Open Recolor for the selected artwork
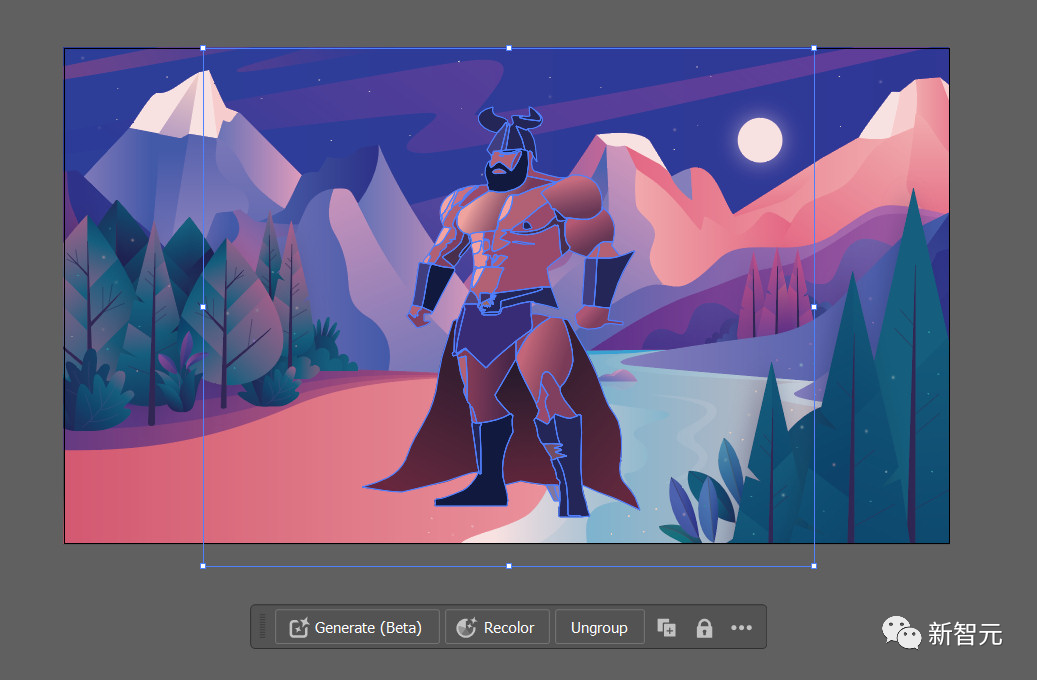 point(497,628)
